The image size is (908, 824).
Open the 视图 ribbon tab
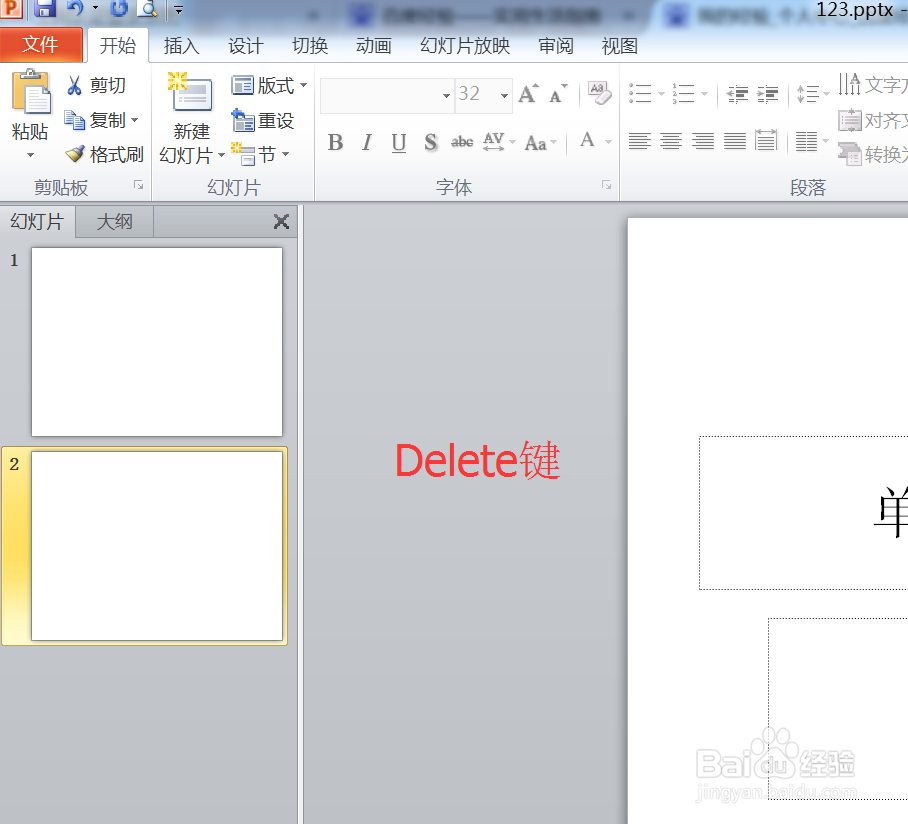(x=619, y=46)
